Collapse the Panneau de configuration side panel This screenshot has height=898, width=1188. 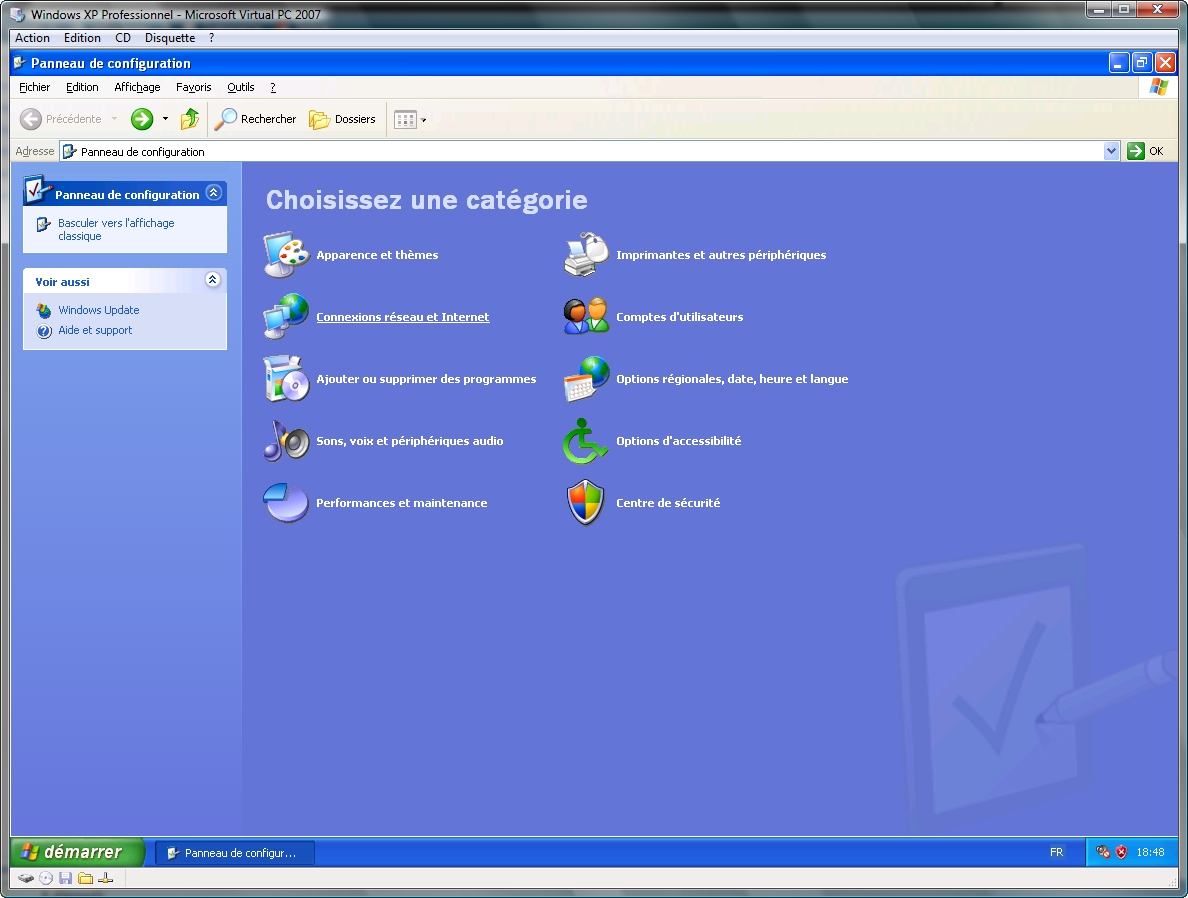214,192
